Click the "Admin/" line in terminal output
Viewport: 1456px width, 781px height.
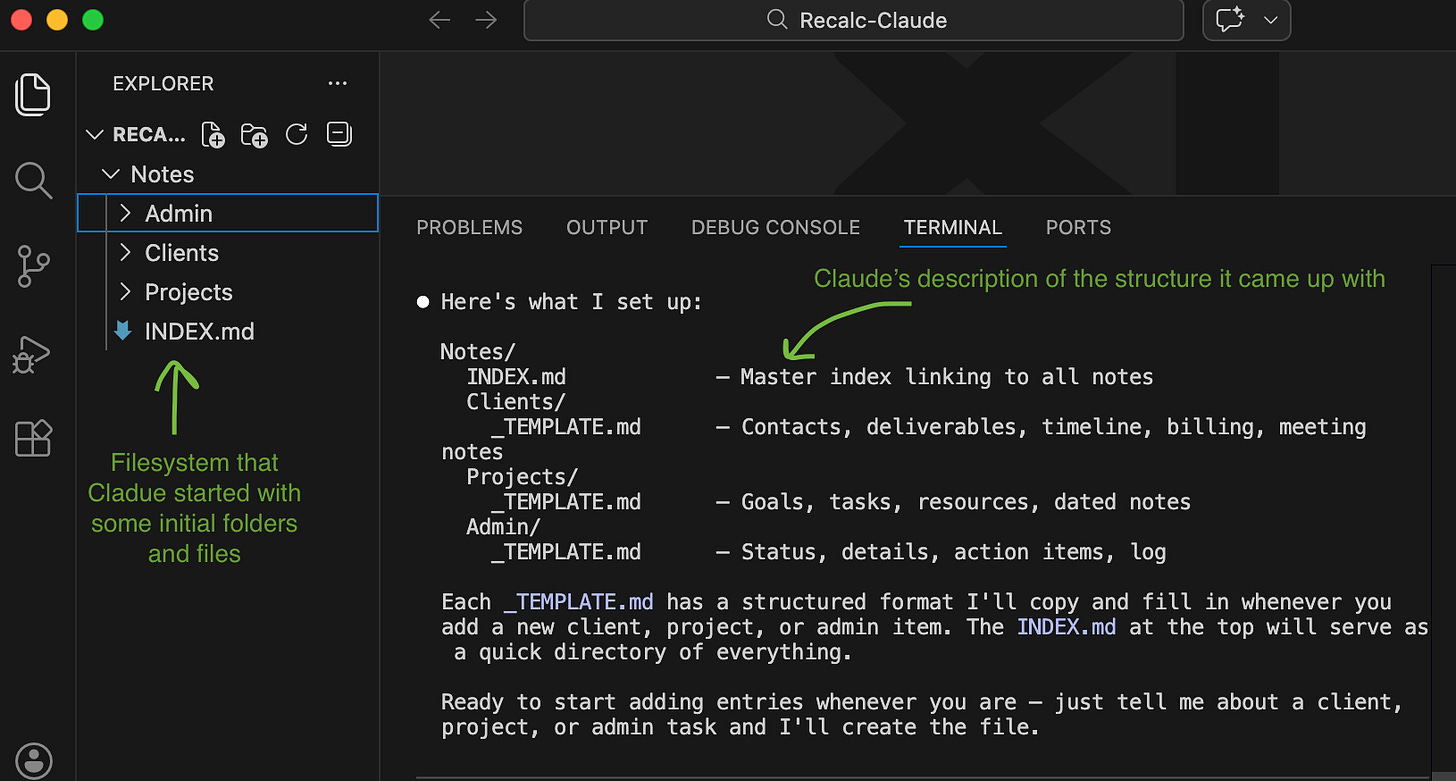pos(503,527)
